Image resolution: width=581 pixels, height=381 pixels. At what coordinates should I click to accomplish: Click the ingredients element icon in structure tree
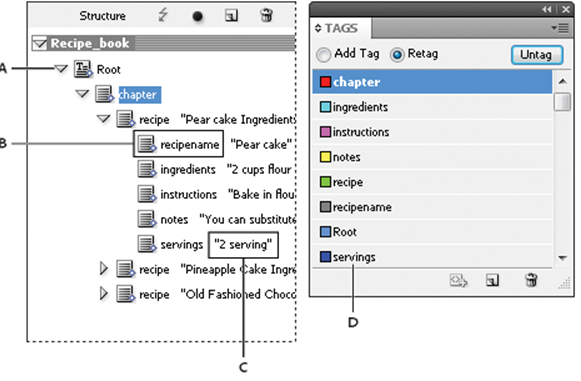147,169
